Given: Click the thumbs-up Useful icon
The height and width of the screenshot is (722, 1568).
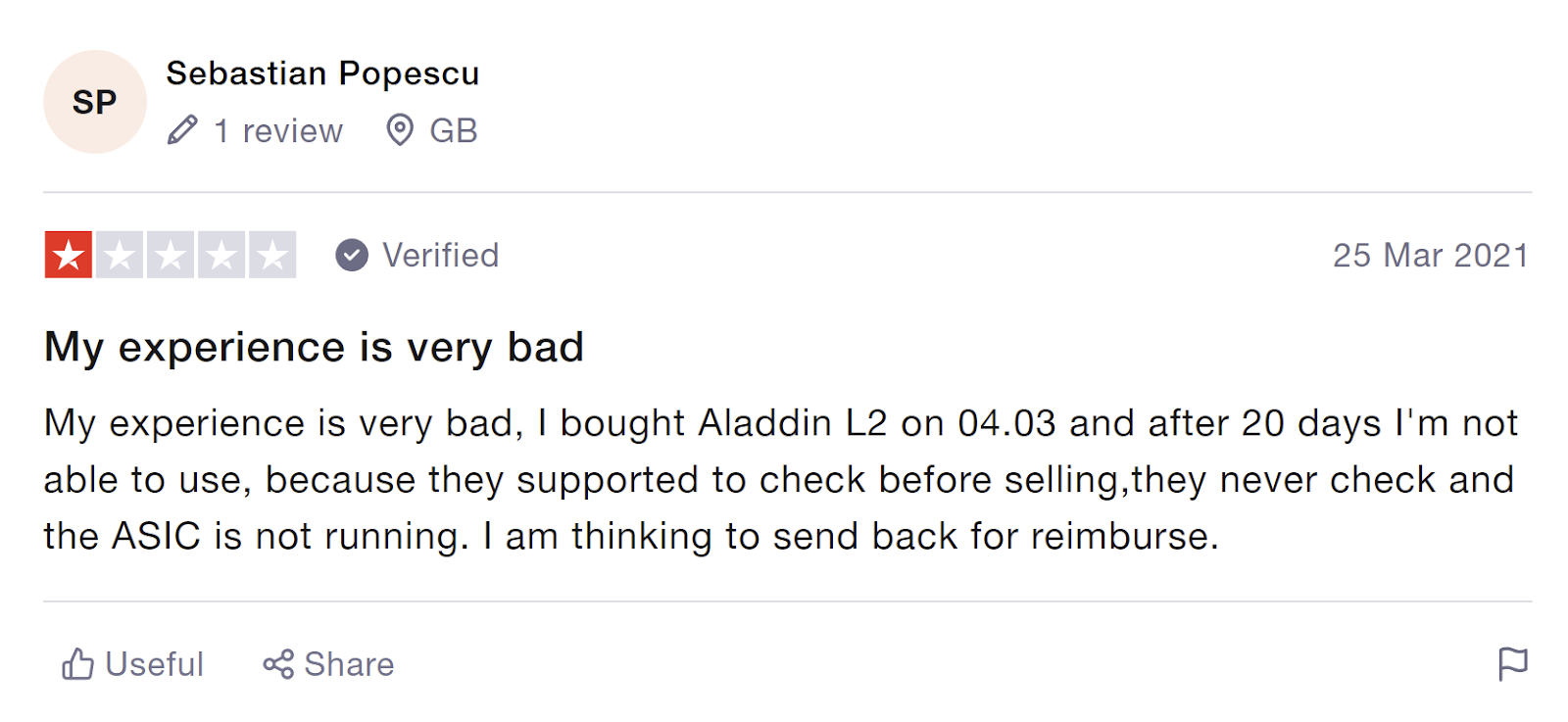Looking at the screenshot, I should (77, 664).
